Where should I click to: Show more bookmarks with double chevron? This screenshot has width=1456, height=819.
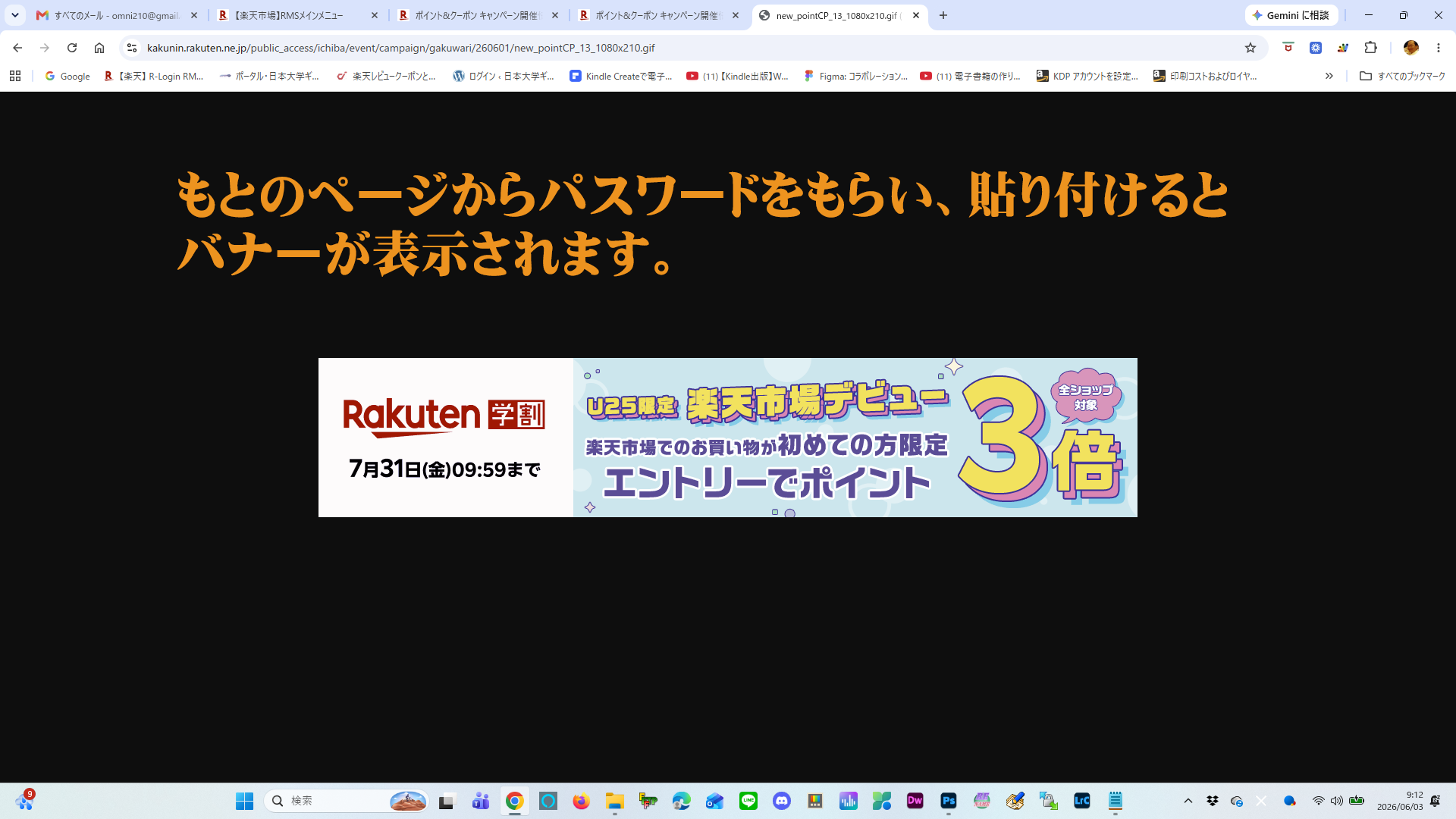click(1329, 76)
